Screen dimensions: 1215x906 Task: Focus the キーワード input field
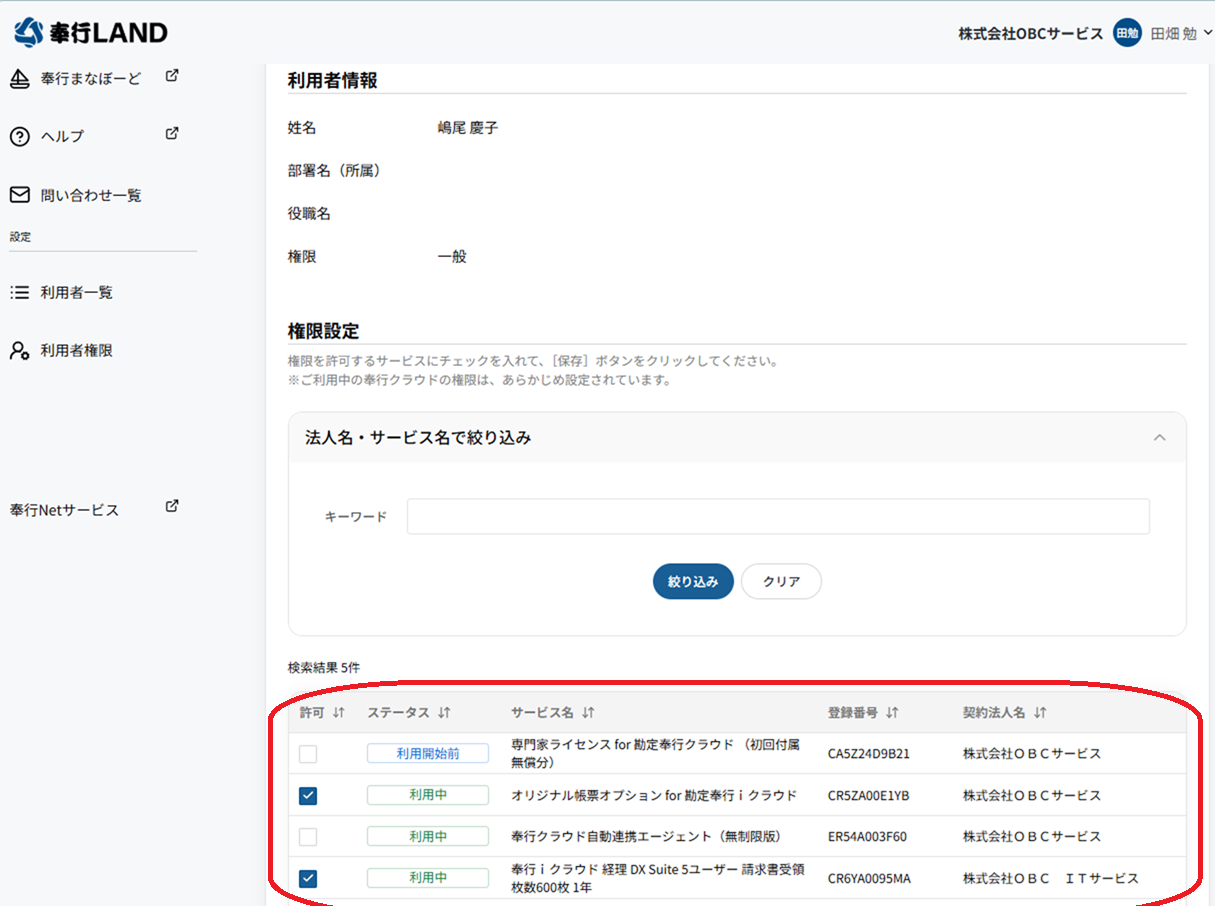click(778, 517)
